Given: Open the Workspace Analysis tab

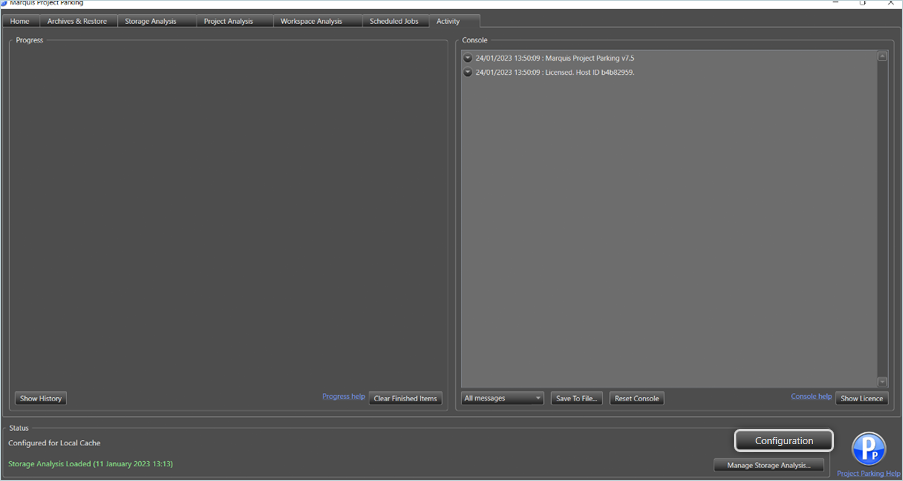Looking at the screenshot, I should tap(311, 21).
